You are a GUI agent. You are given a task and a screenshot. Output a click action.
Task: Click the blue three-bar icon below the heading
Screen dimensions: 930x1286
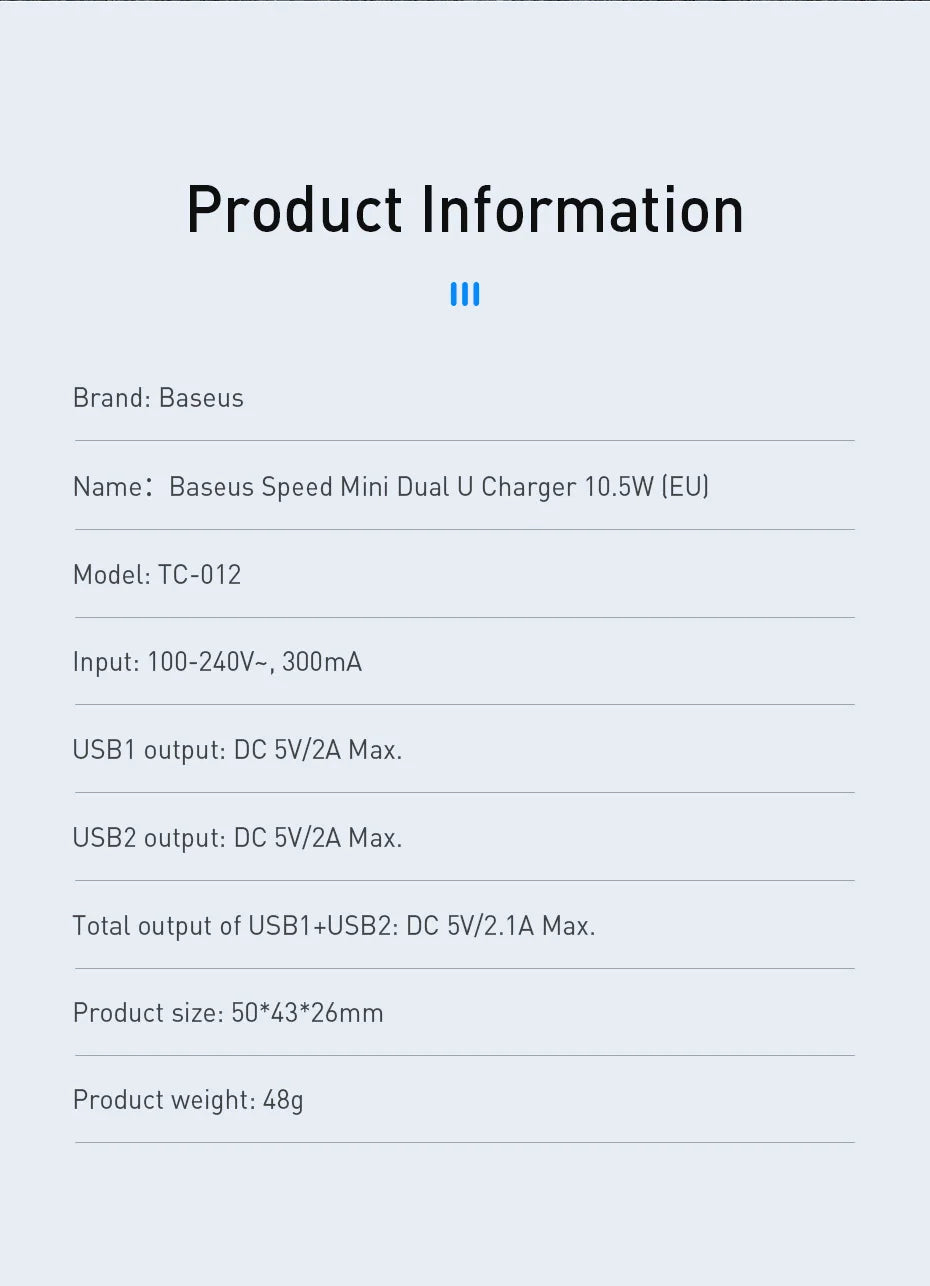pyautogui.click(x=465, y=294)
